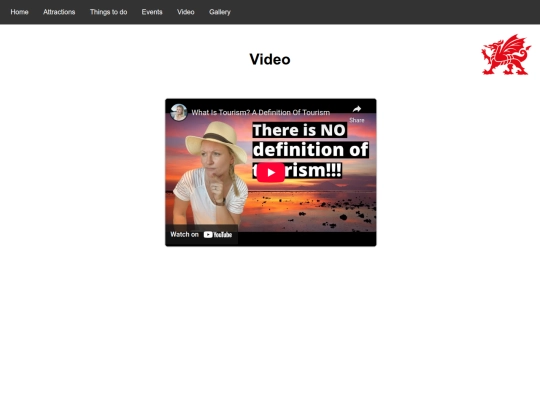Navigate to the Events page
Screen dimensions: 540x405
[x=152, y=12]
